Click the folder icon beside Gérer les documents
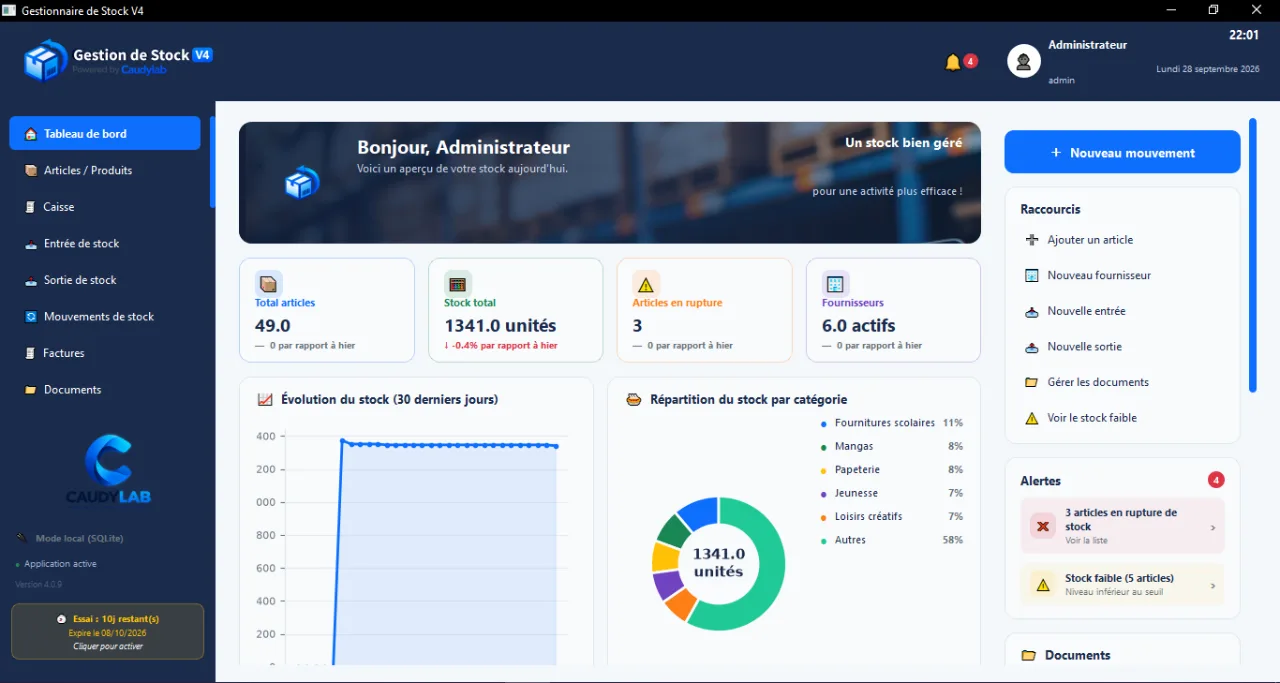The height and width of the screenshot is (683, 1280). tap(1032, 382)
